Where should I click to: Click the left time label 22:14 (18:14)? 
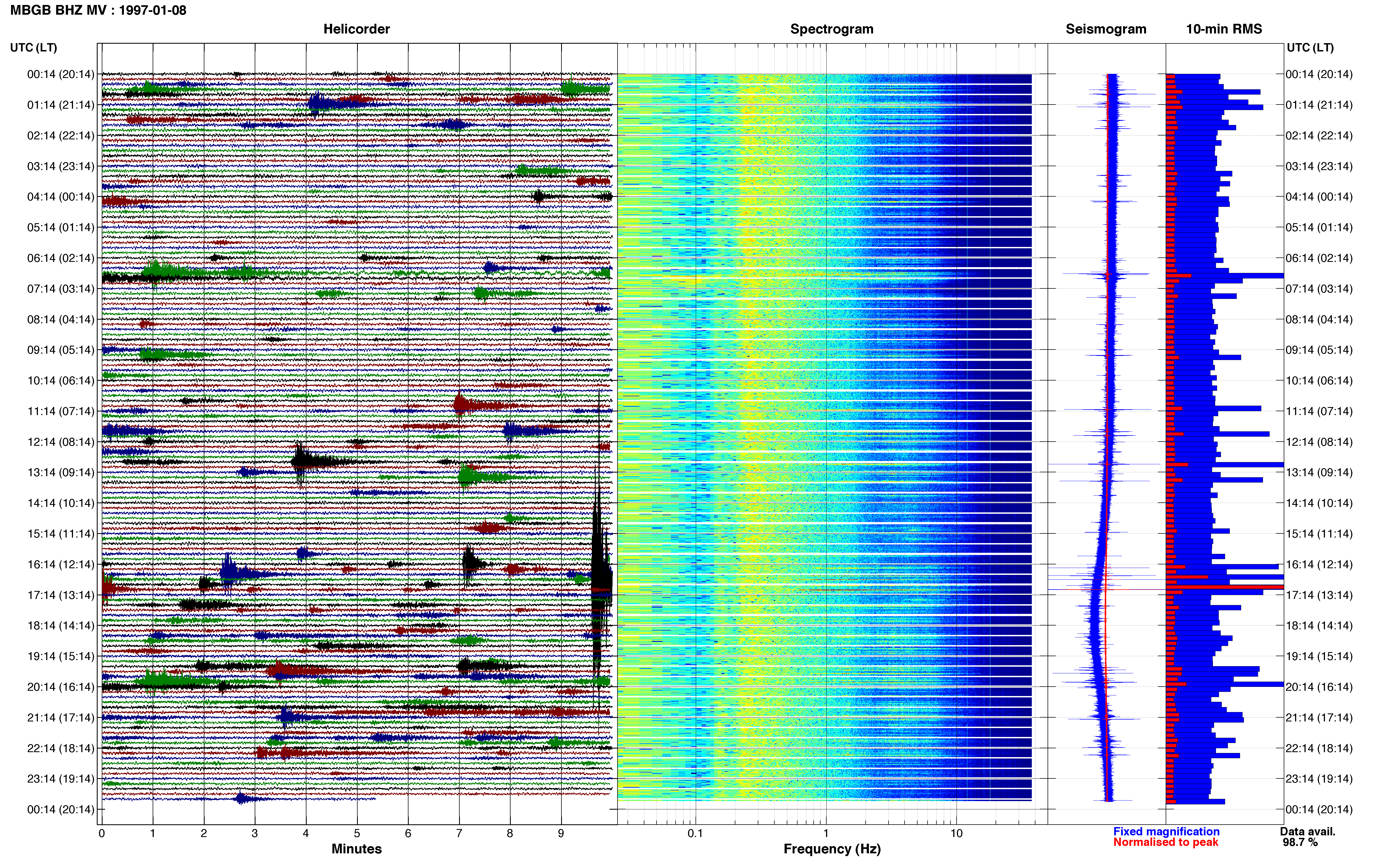61,748
